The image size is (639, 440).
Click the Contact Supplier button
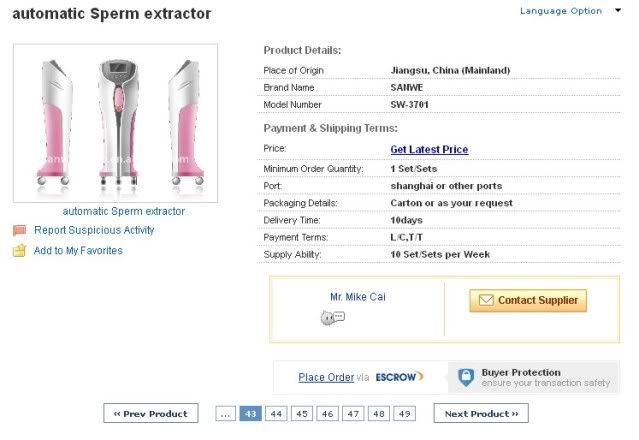pyautogui.click(x=528, y=300)
